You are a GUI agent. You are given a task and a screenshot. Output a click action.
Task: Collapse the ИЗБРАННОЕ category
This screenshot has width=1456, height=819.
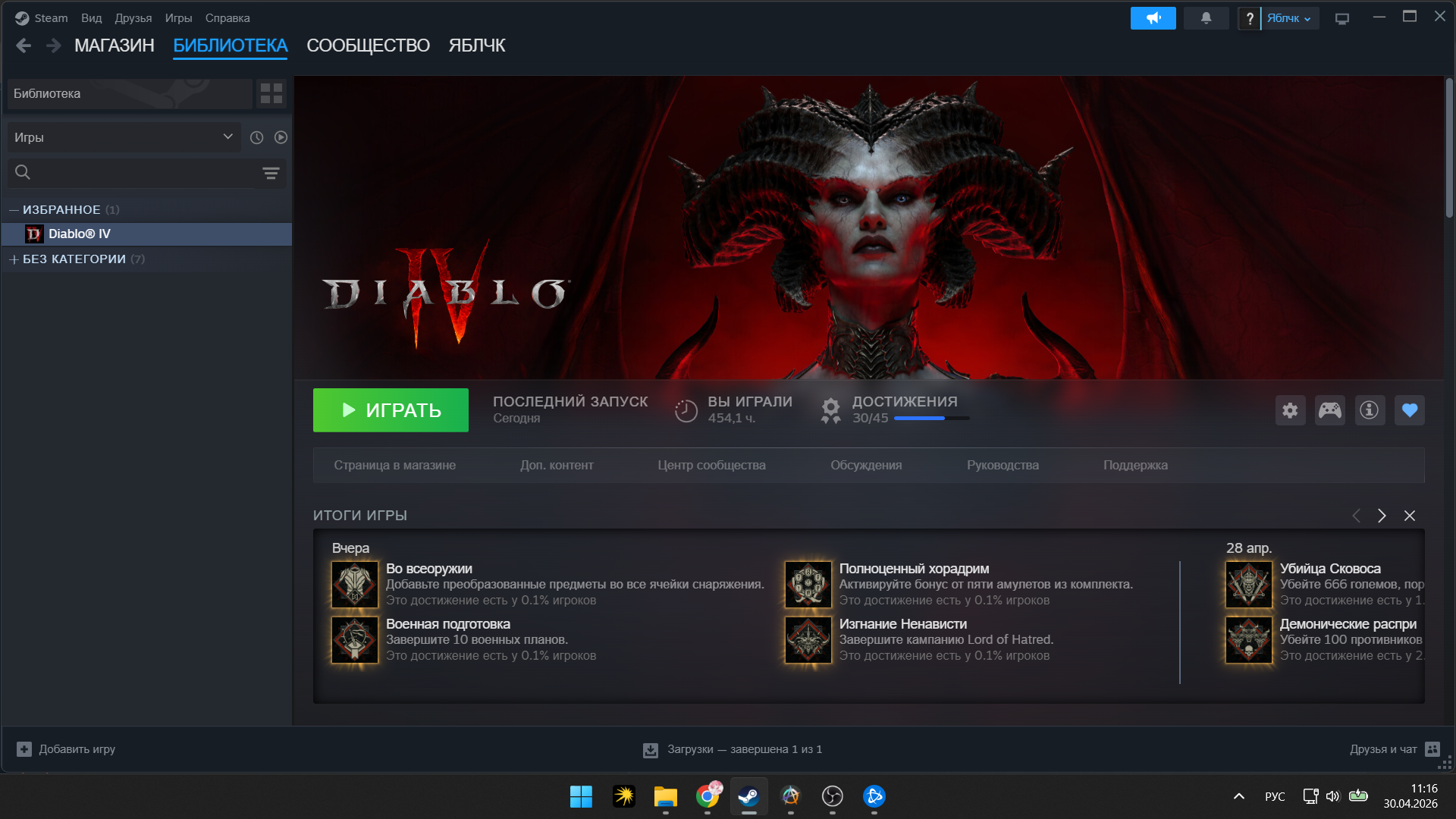click(x=14, y=209)
